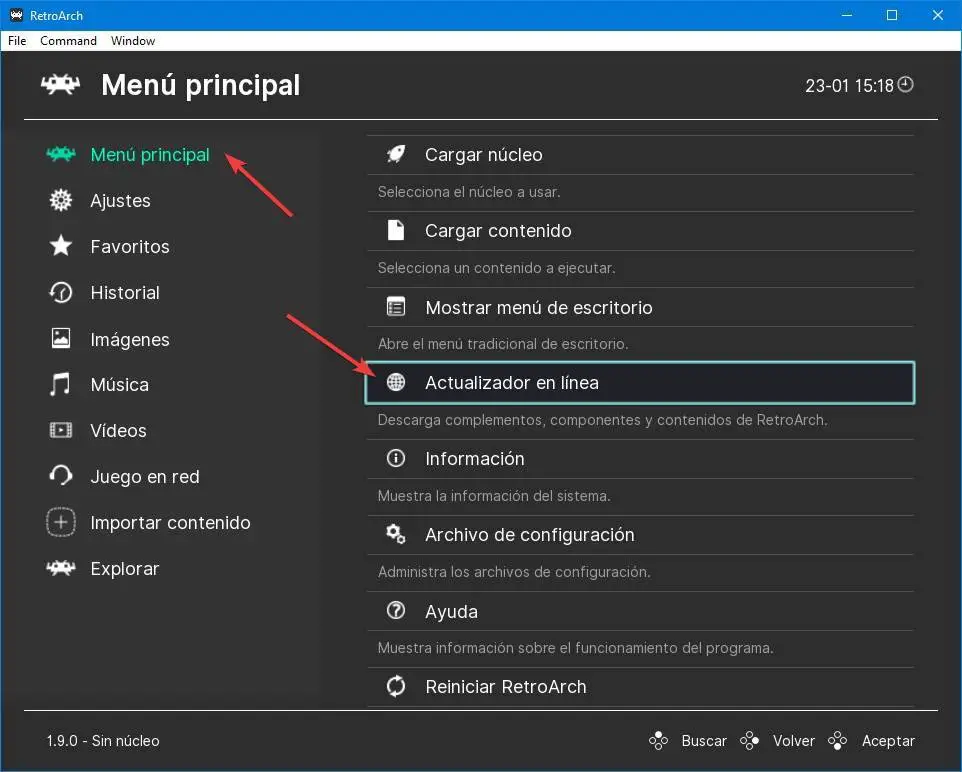
Task: Click the gamepad icon beside Volver
Action: 749,741
